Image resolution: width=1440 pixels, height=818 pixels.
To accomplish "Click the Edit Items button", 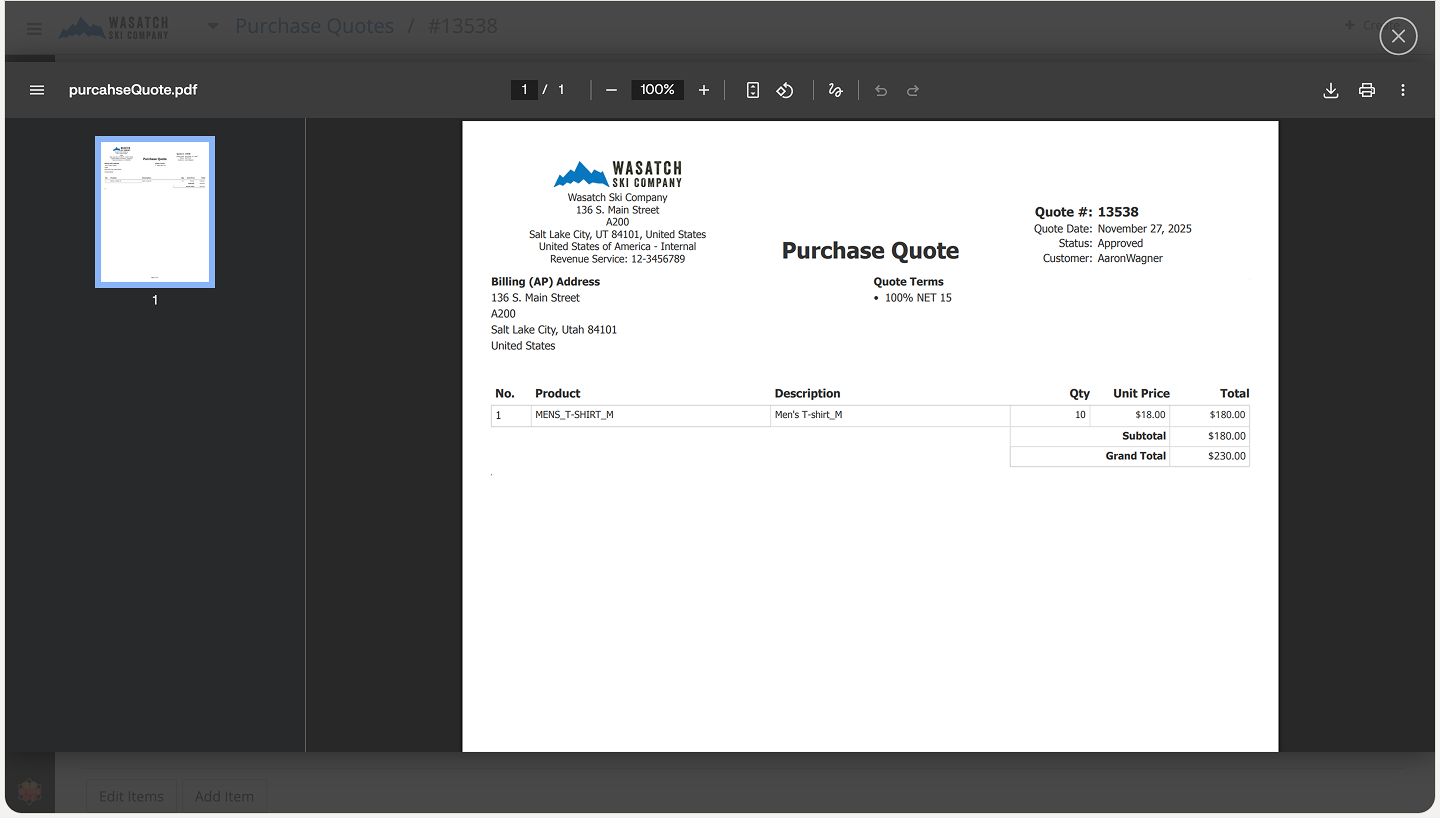I will (131, 796).
